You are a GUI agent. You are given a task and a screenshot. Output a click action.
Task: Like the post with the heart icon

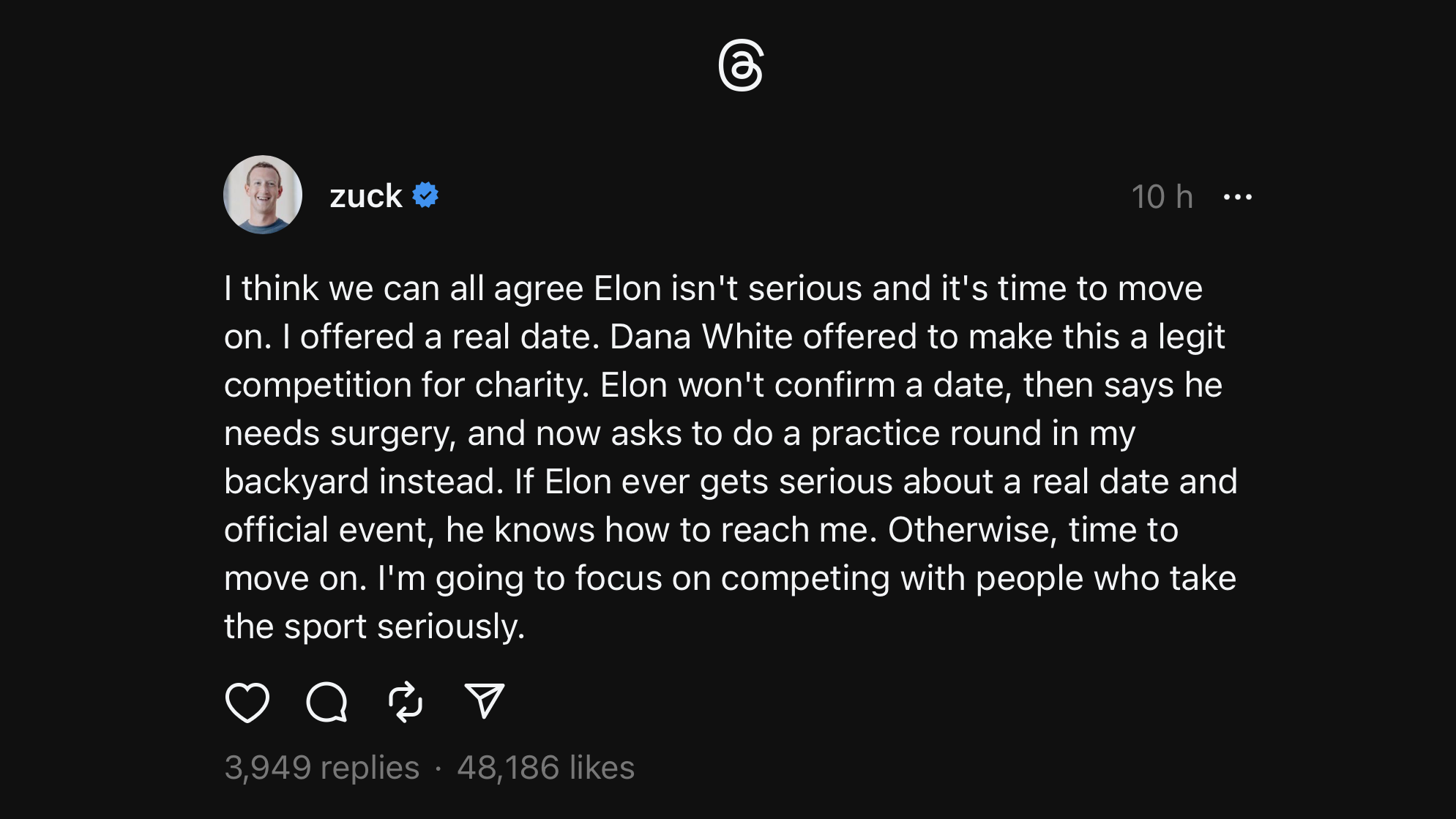click(x=247, y=702)
